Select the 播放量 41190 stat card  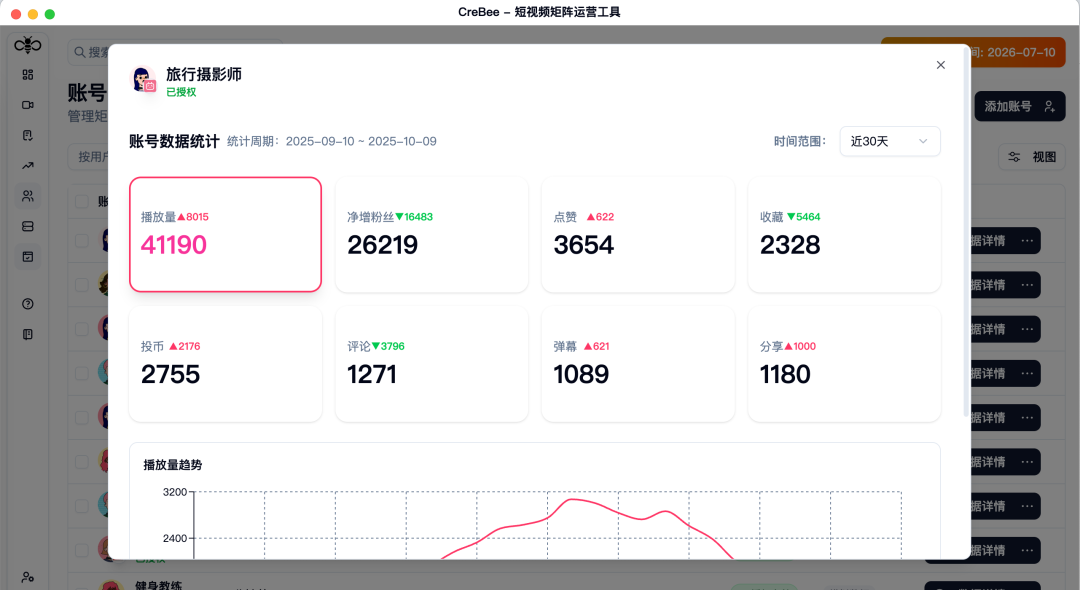[225, 235]
